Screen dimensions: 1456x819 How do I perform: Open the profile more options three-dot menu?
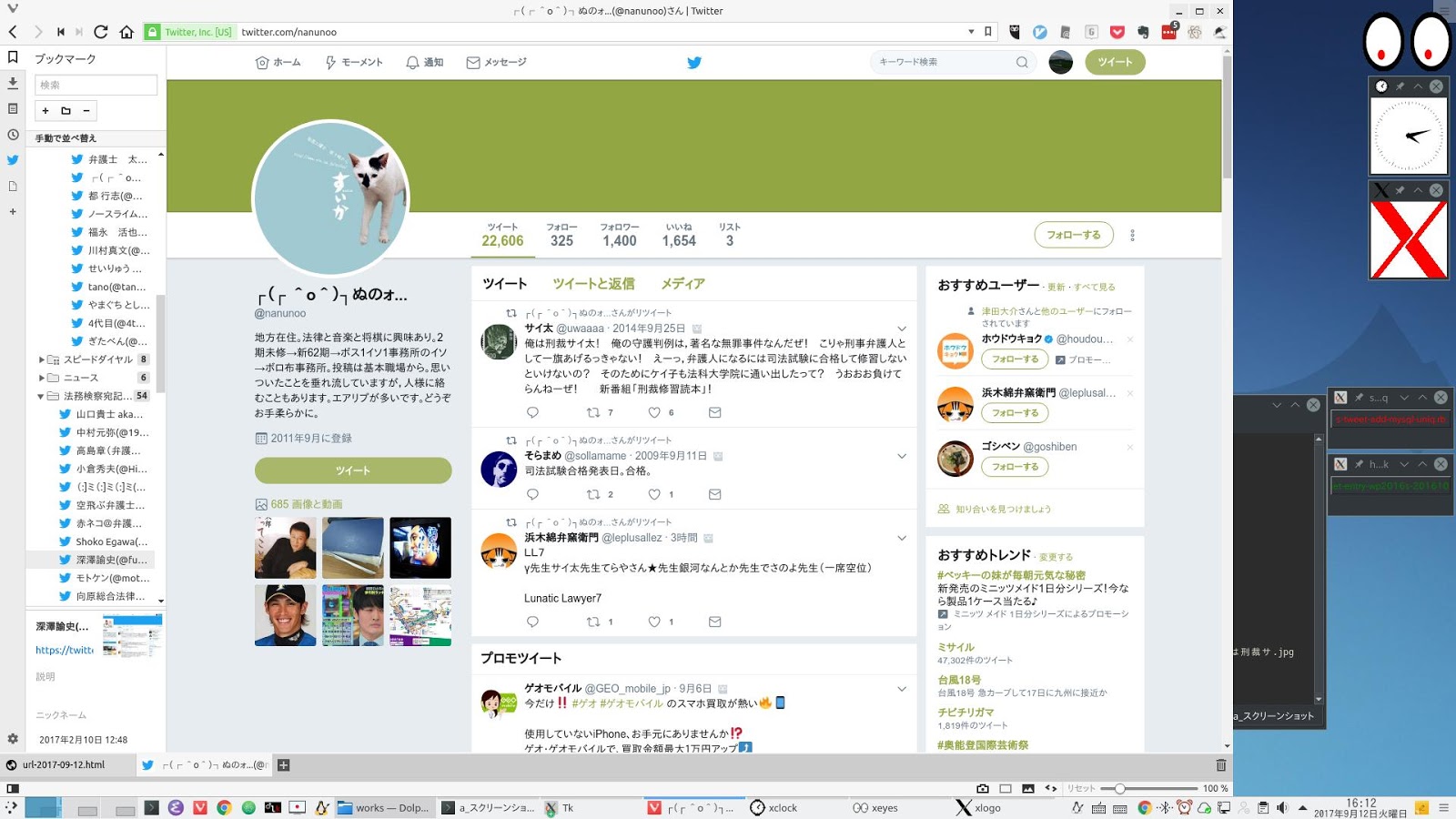pos(1132,235)
